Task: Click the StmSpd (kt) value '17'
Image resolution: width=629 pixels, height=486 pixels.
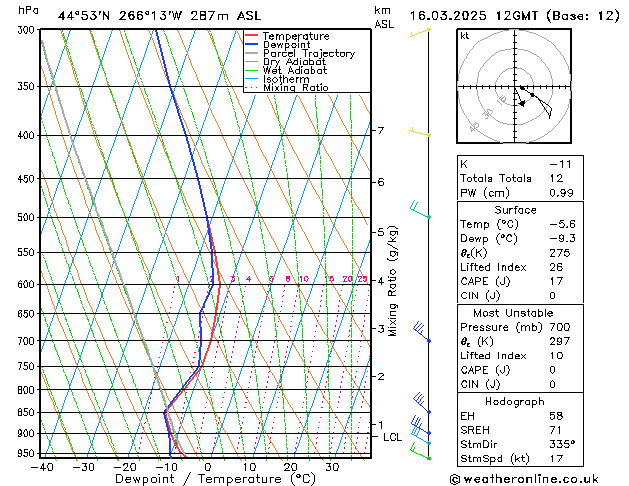Action: pos(556,458)
